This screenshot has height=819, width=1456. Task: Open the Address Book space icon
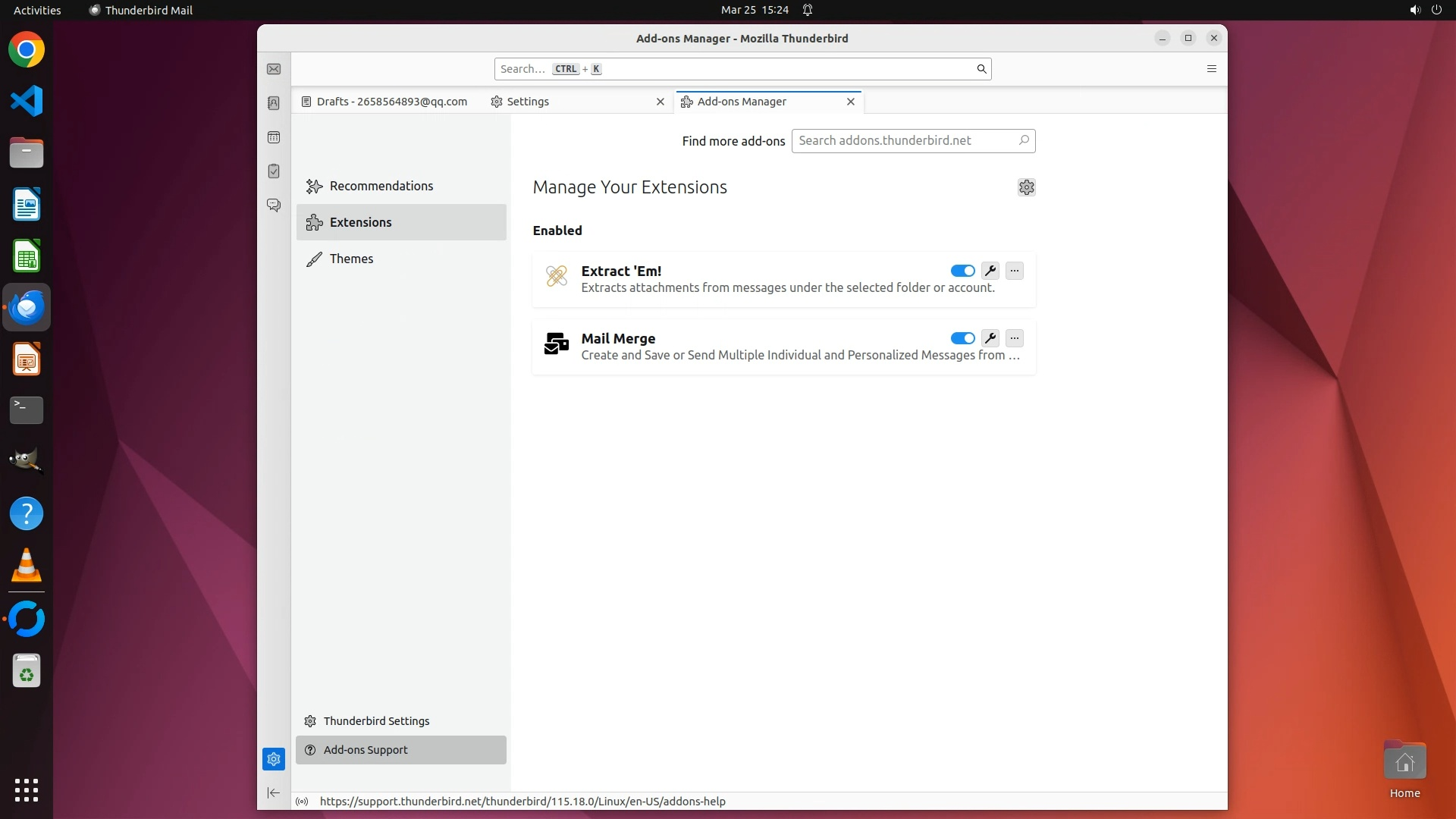[x=274, y=103]
